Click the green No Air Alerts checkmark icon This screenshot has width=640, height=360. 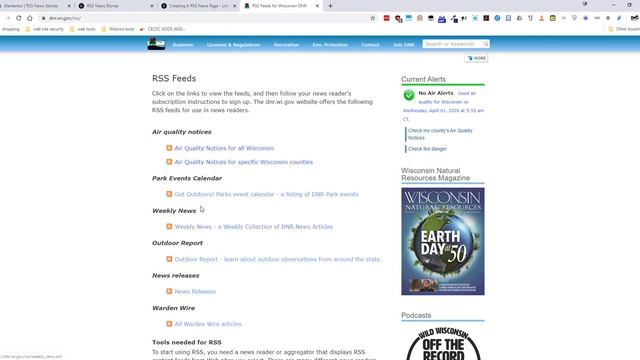409,95
